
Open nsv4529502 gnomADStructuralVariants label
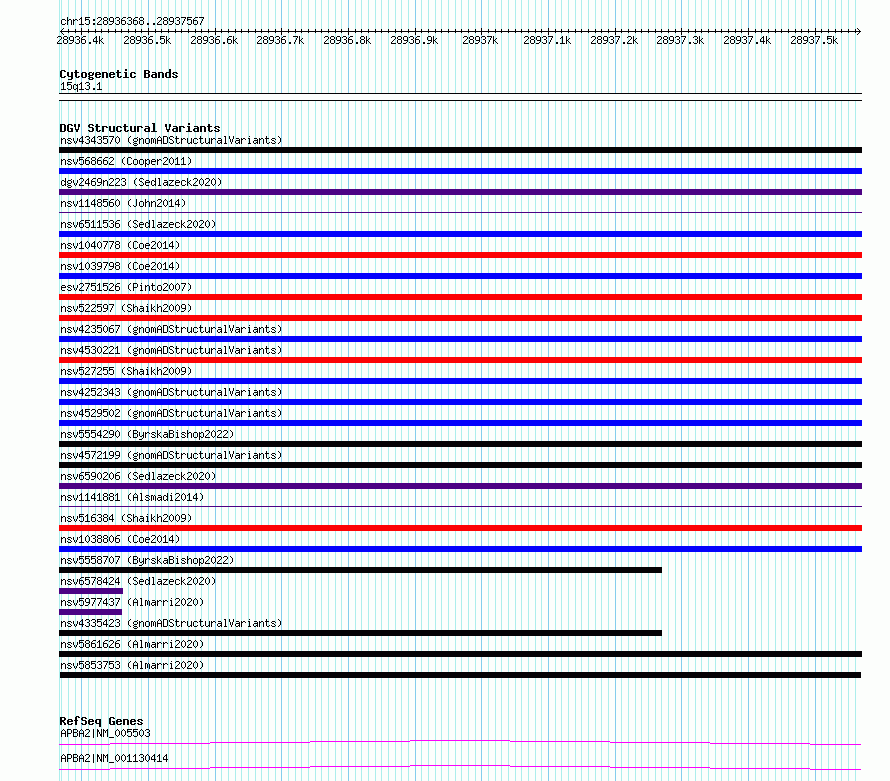click(171, 413)
